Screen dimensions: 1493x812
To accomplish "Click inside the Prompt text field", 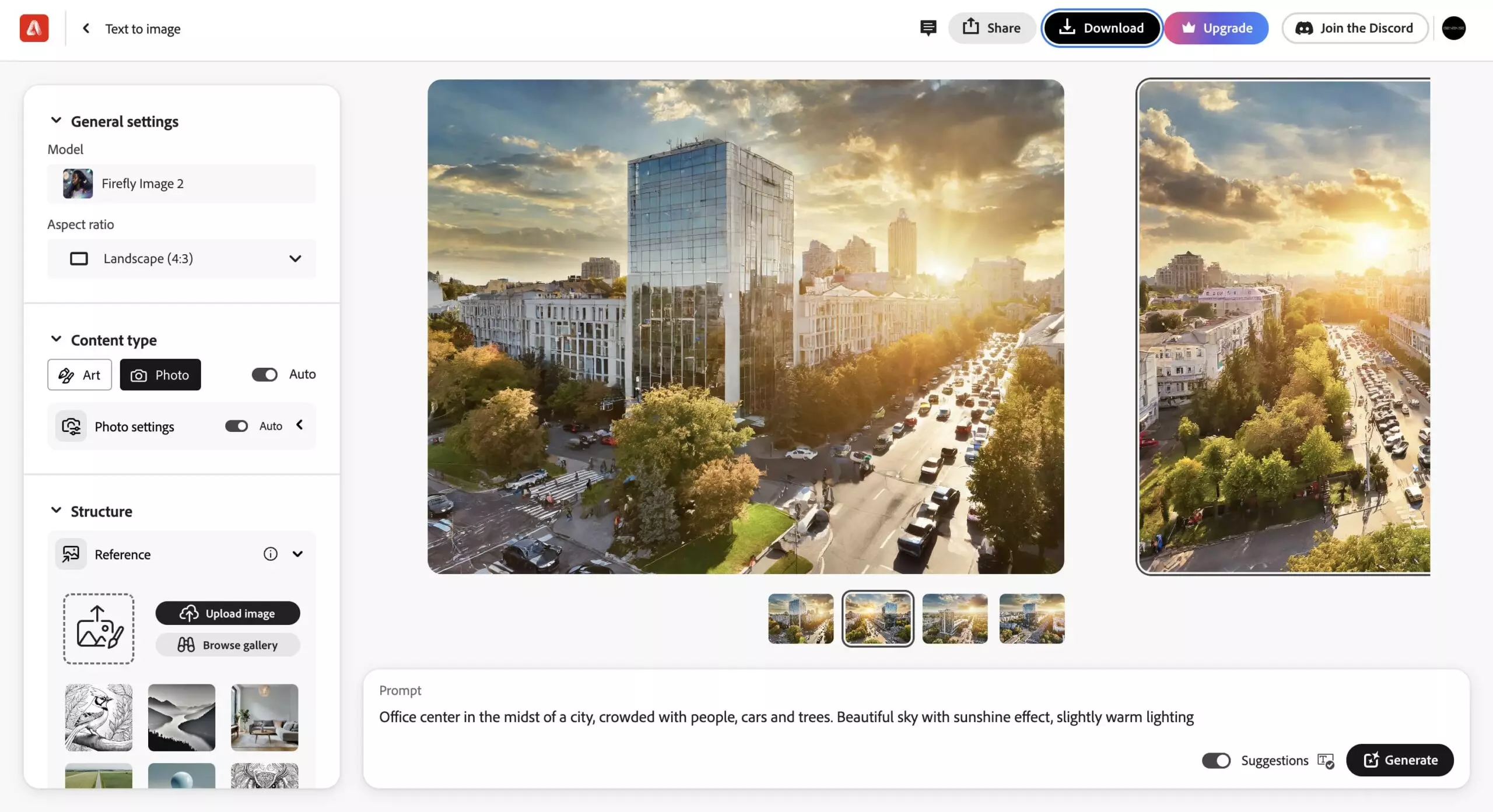I will (786, 717).
